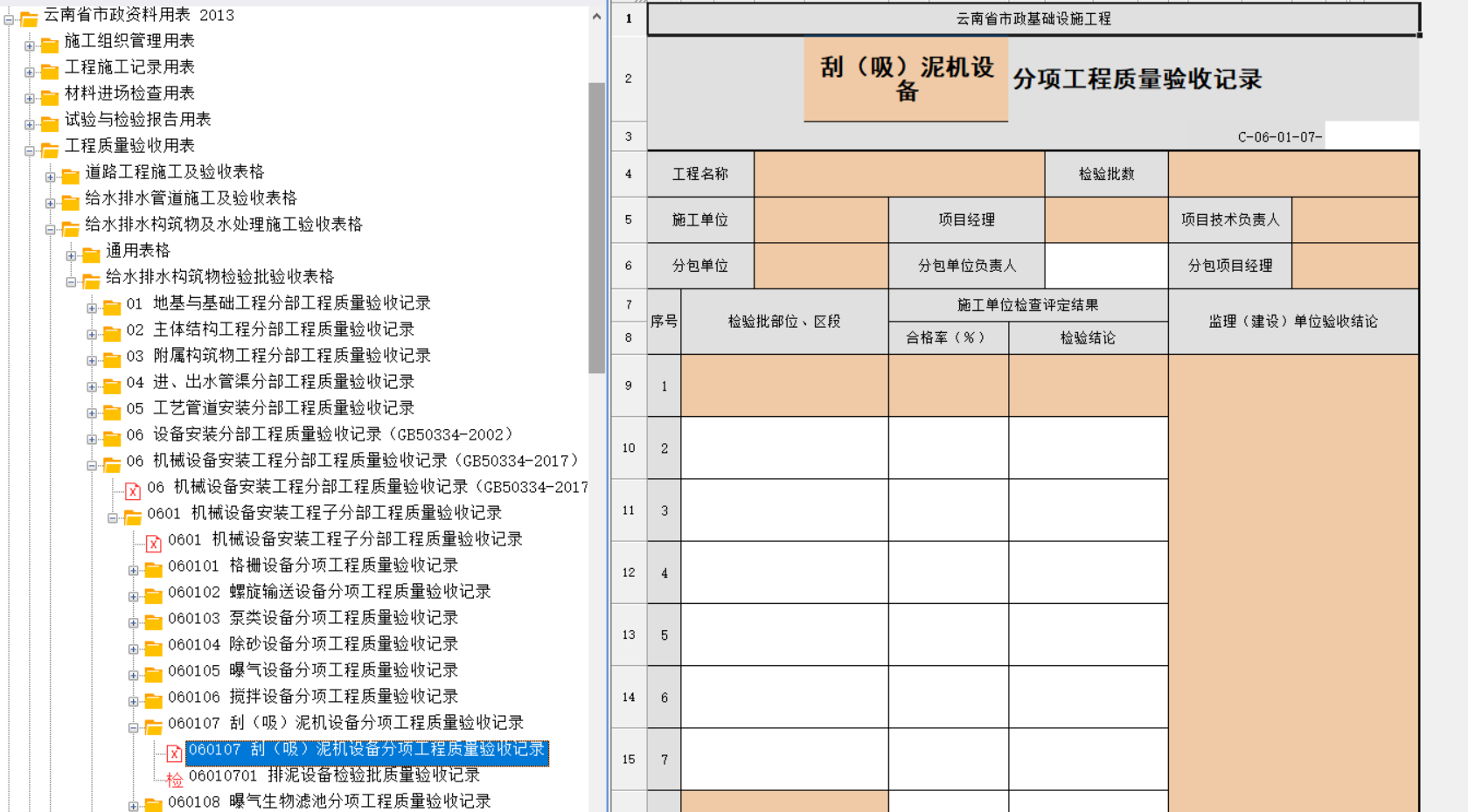This screenshot has width=1468, height=812.
Task: Click folder icon of 施工组织管理用表
Action: pos(50,45)
